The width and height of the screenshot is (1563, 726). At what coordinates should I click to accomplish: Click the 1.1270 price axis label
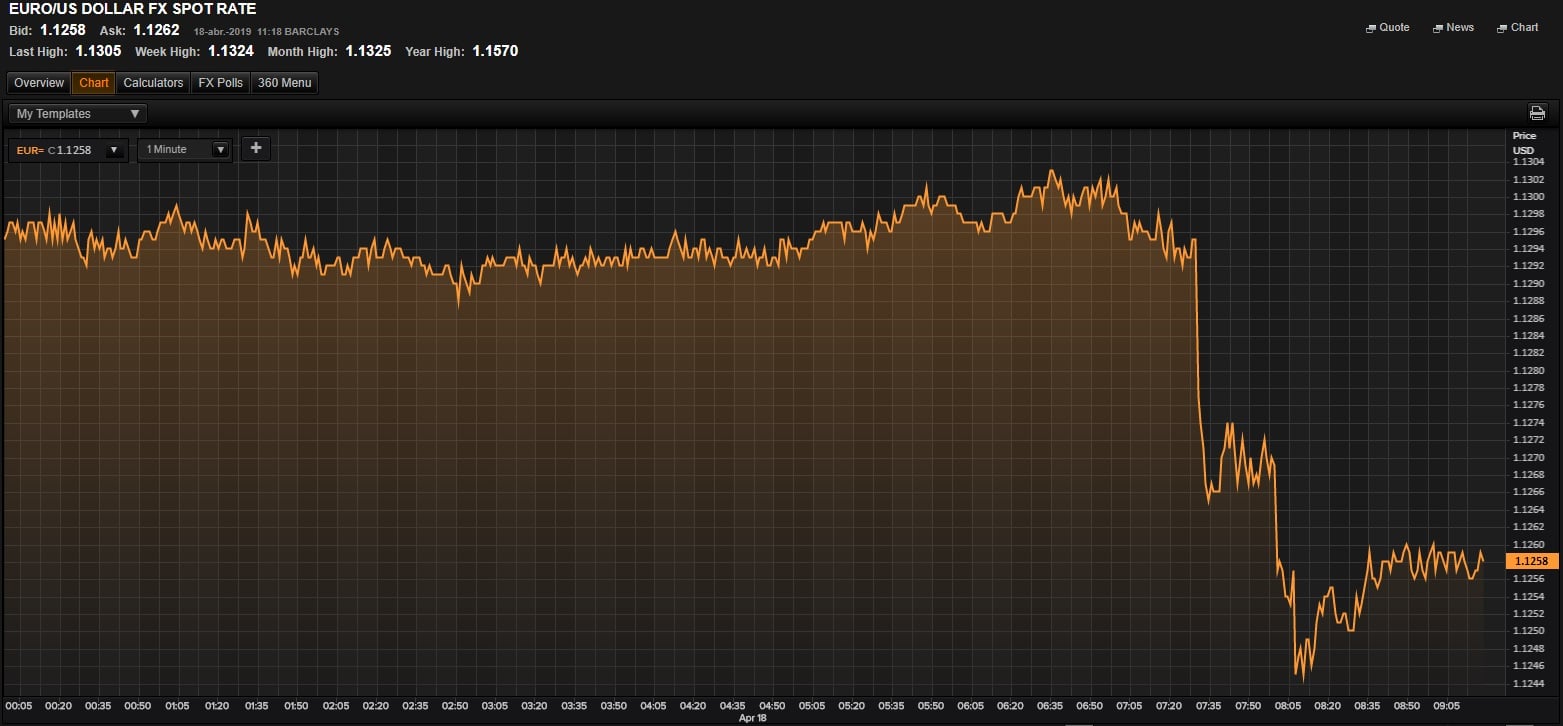(1528, 457)
